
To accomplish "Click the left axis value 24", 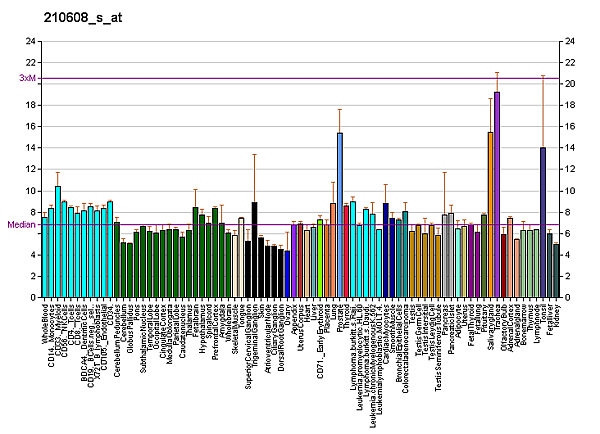I will (29, 41).
